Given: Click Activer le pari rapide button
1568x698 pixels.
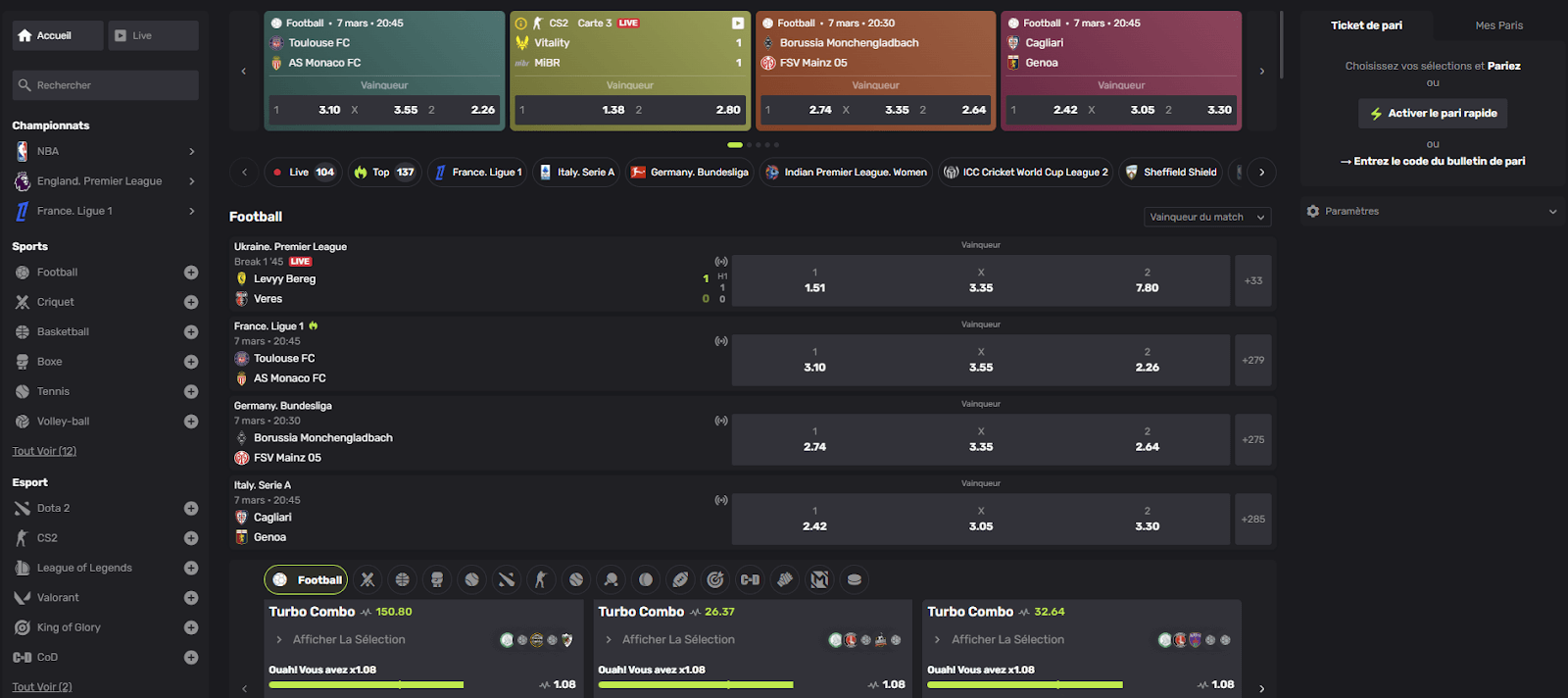Looking at the screenshot, I should coord(1433,114).
